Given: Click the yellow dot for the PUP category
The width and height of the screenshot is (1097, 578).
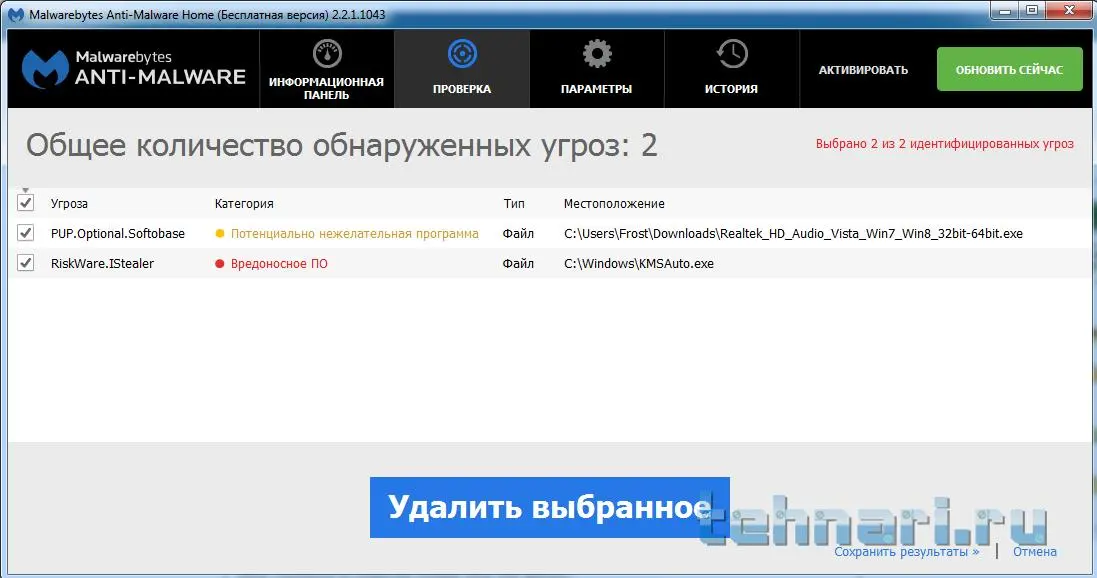Looking at the screenshot, I should pyautogui.click(x=220, y=233).
